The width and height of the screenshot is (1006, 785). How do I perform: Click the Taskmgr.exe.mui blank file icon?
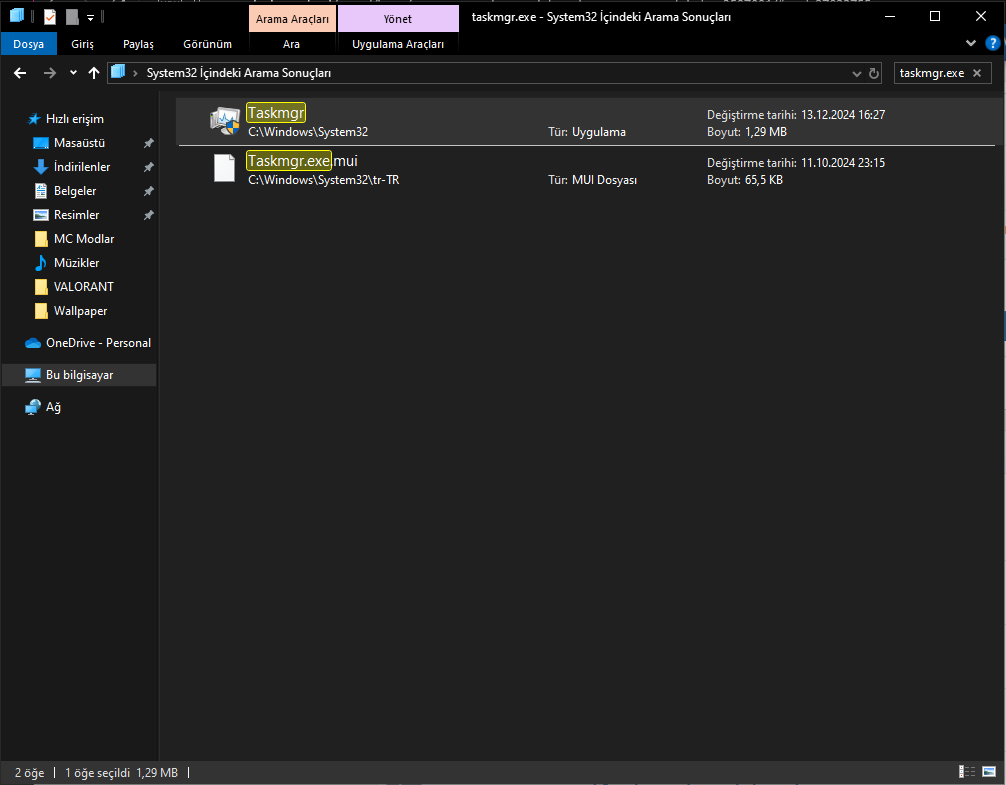click(x=224, y=168)
